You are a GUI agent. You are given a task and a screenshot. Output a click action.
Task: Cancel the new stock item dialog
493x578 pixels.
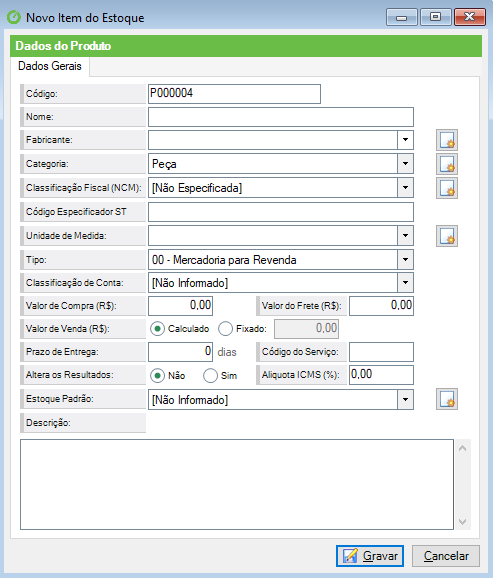click(446, 556)
